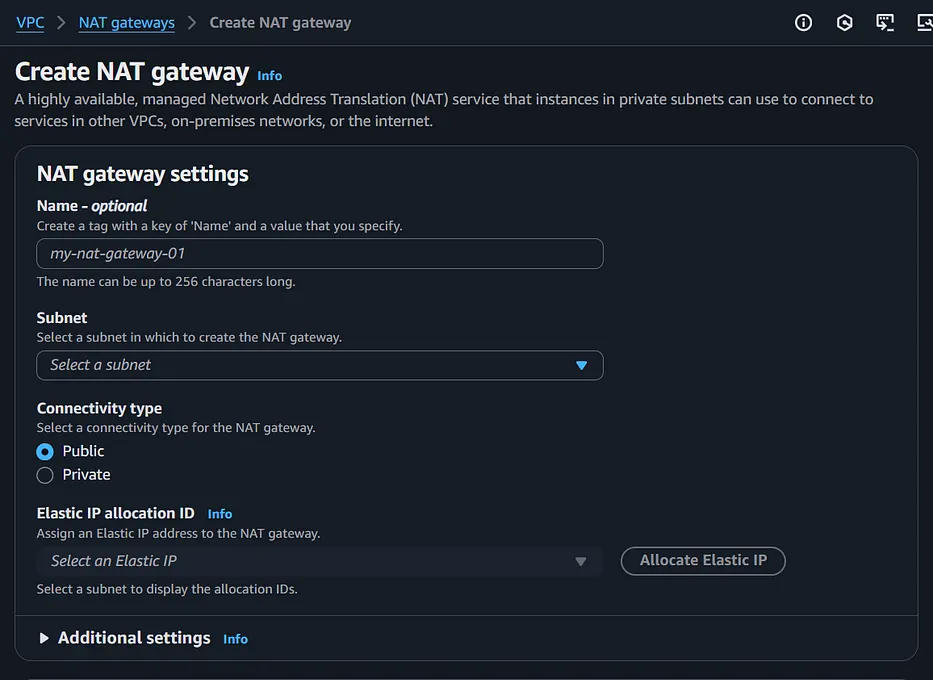Screen dimensions: 933x680
Task: Open Info link for Elastic IP allocation ID
Action: 220,513
